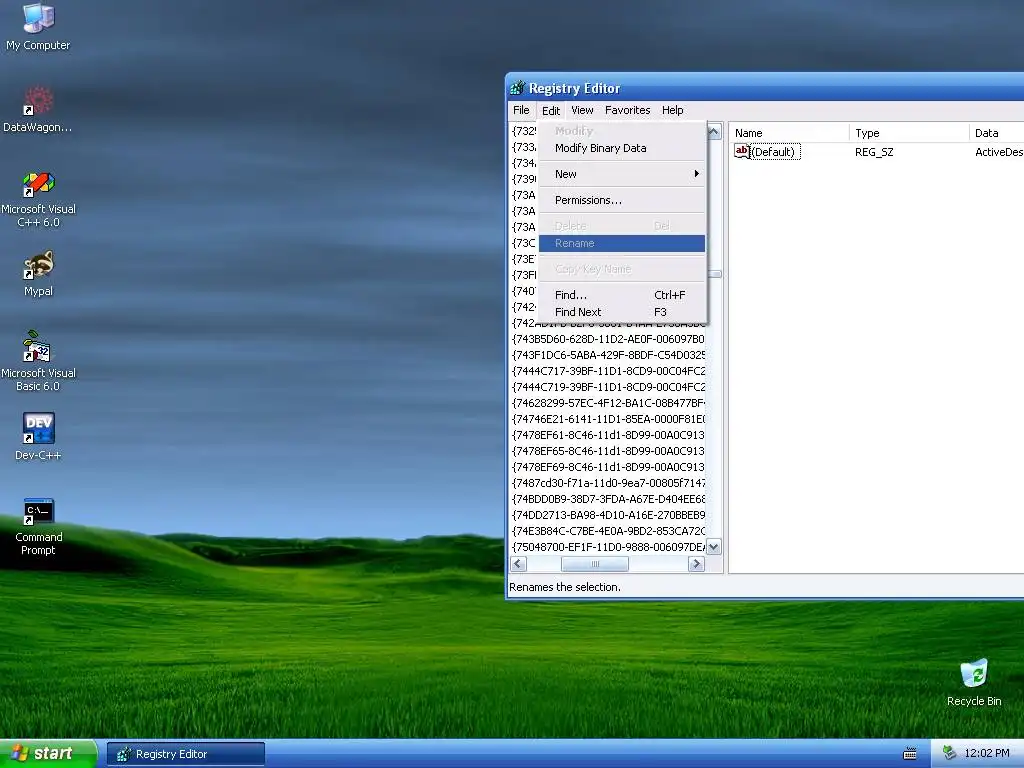Click the tray icon beside the clock

coord(950,754)
